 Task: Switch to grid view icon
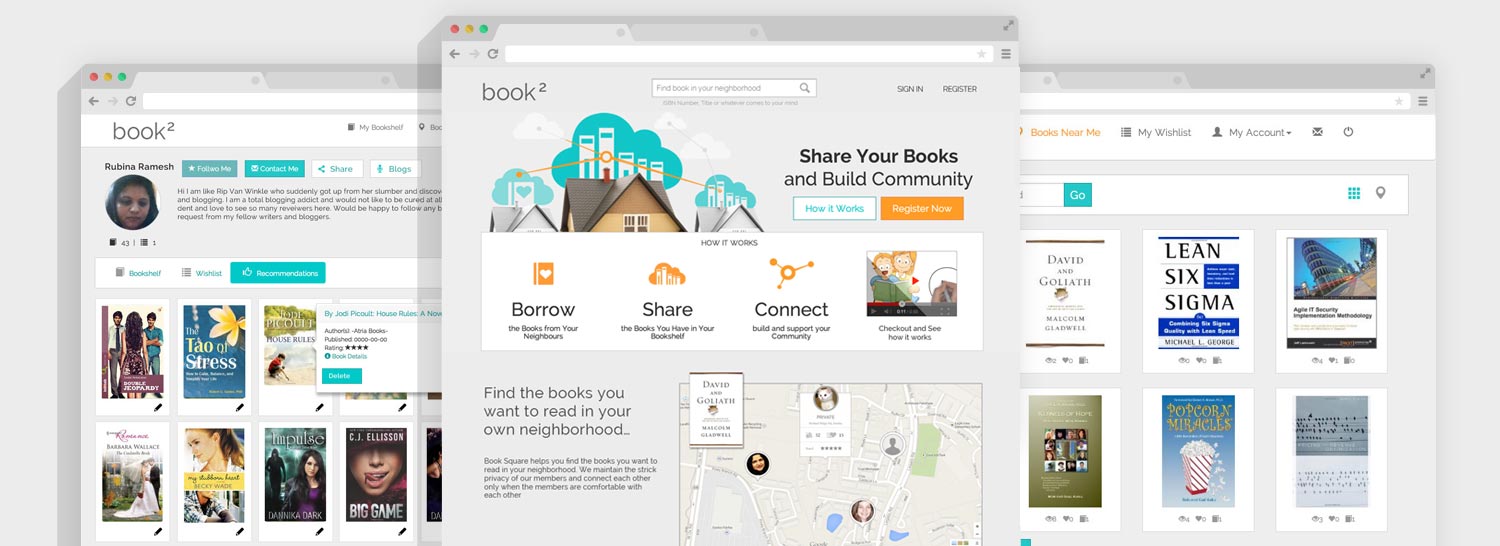[x=1354, y=193]
